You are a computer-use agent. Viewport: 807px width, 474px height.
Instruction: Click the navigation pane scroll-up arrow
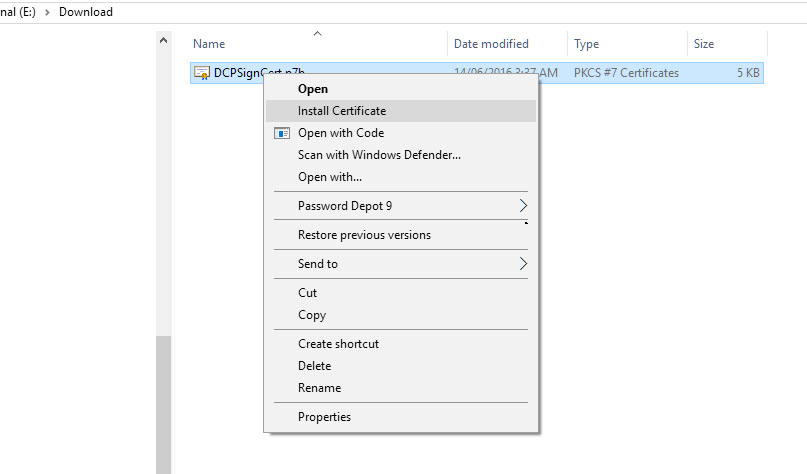click(163, 40)
